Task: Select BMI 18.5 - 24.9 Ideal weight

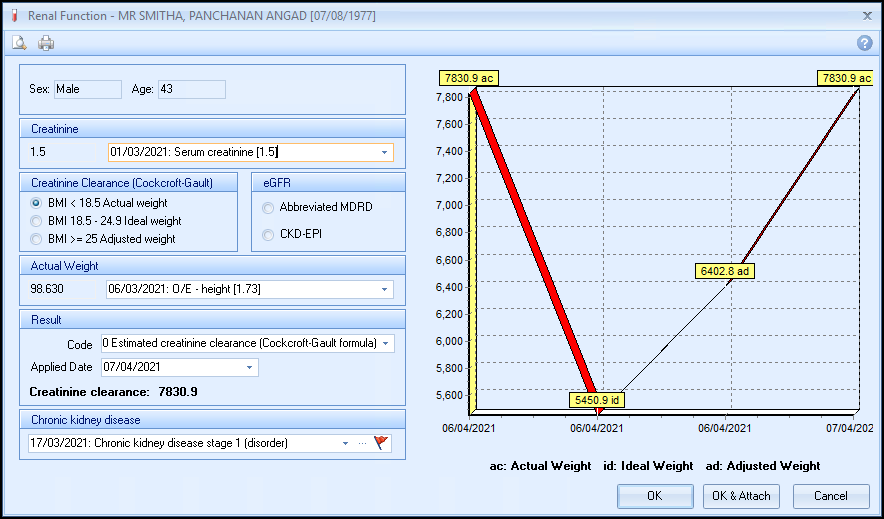Action: tap(37, 221)
